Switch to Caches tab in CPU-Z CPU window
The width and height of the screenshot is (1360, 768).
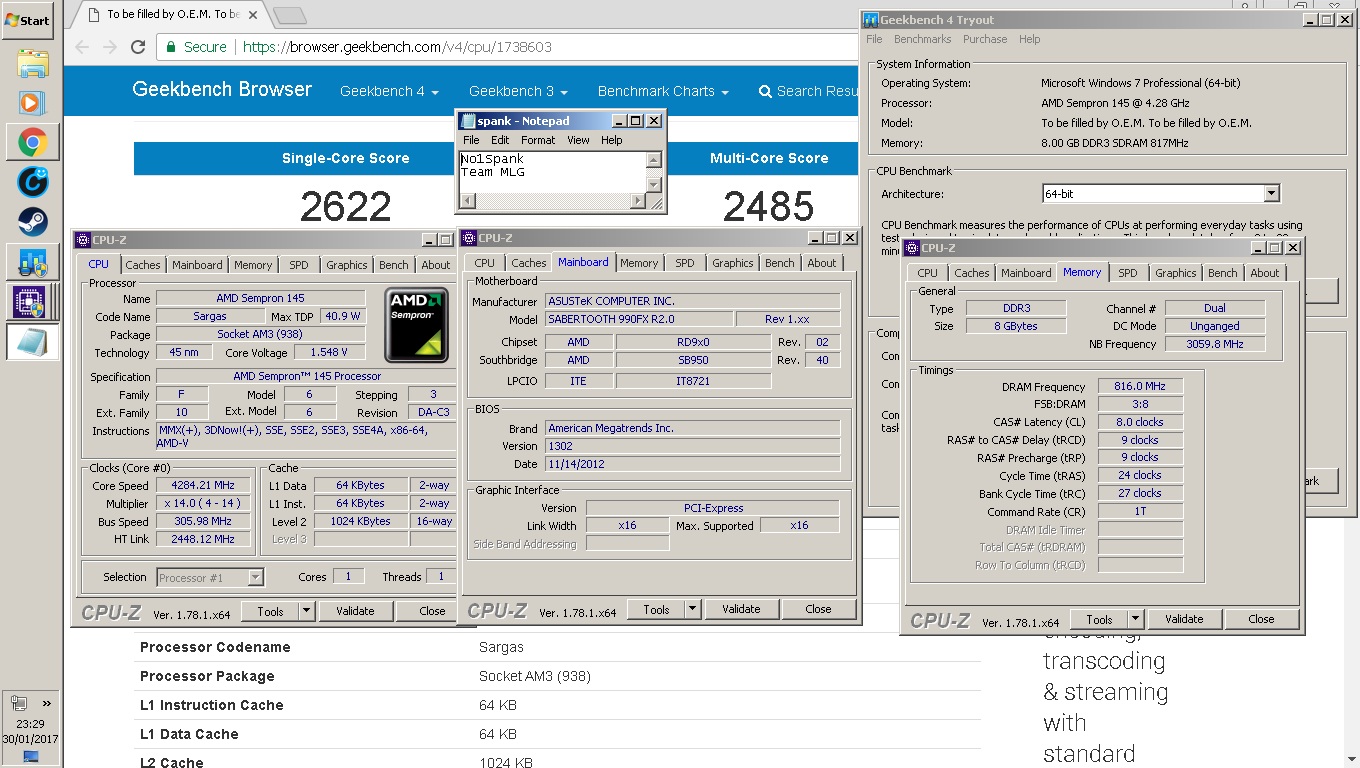[x=143, y=265]
